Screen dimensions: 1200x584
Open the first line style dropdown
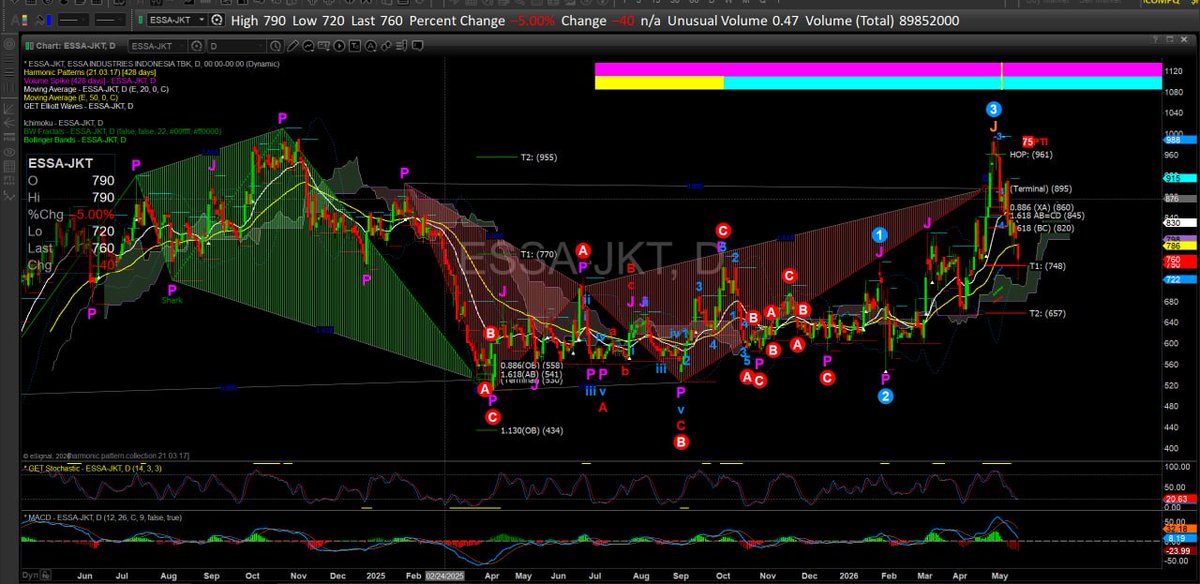73,20
